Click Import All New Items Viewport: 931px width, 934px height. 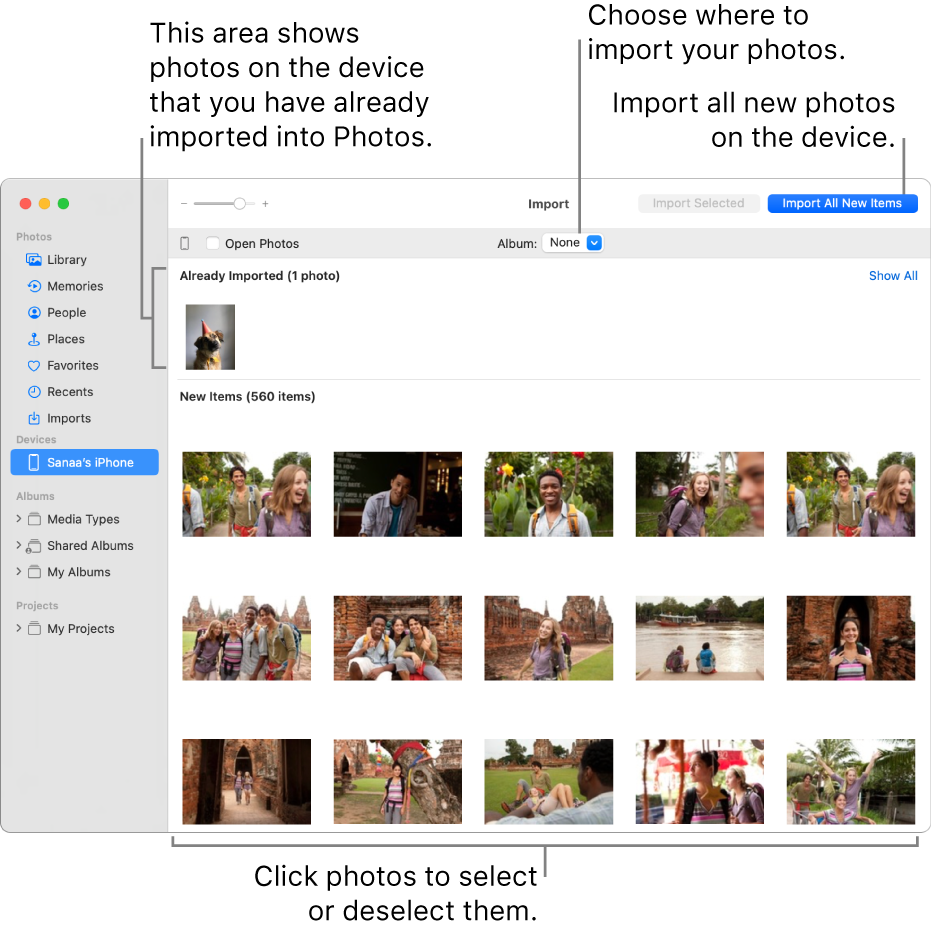pyautogui.click(x=842, y=203)
